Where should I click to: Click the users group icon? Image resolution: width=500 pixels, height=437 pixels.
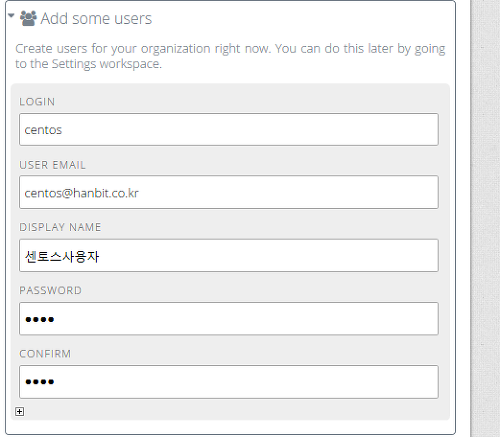coord(28,18)
